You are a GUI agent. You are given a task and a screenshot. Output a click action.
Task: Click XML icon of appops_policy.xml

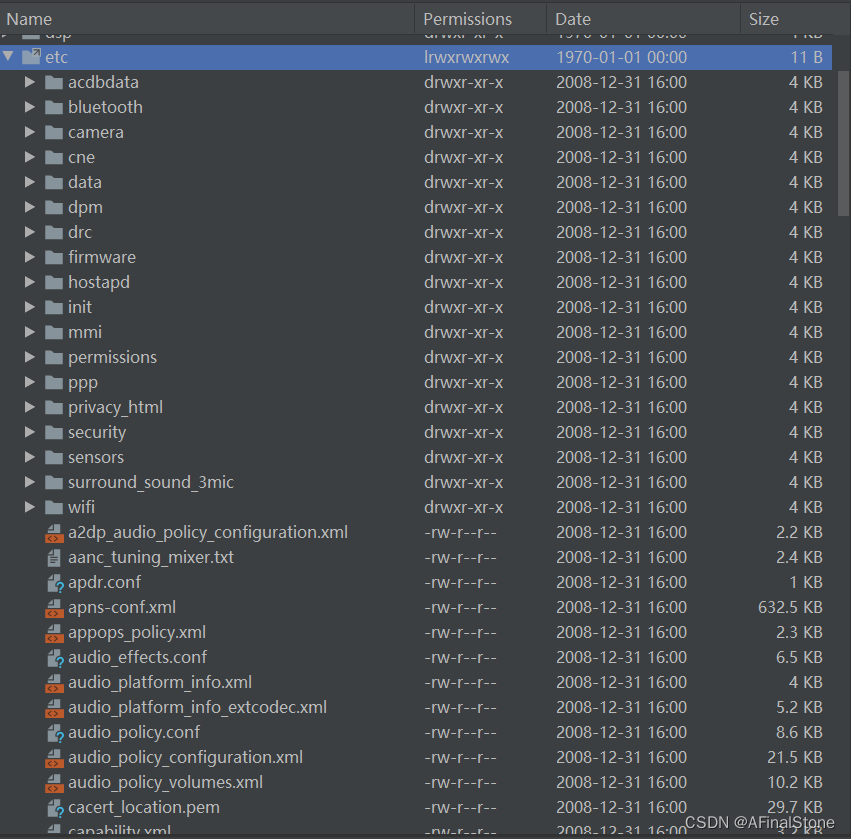54,633
